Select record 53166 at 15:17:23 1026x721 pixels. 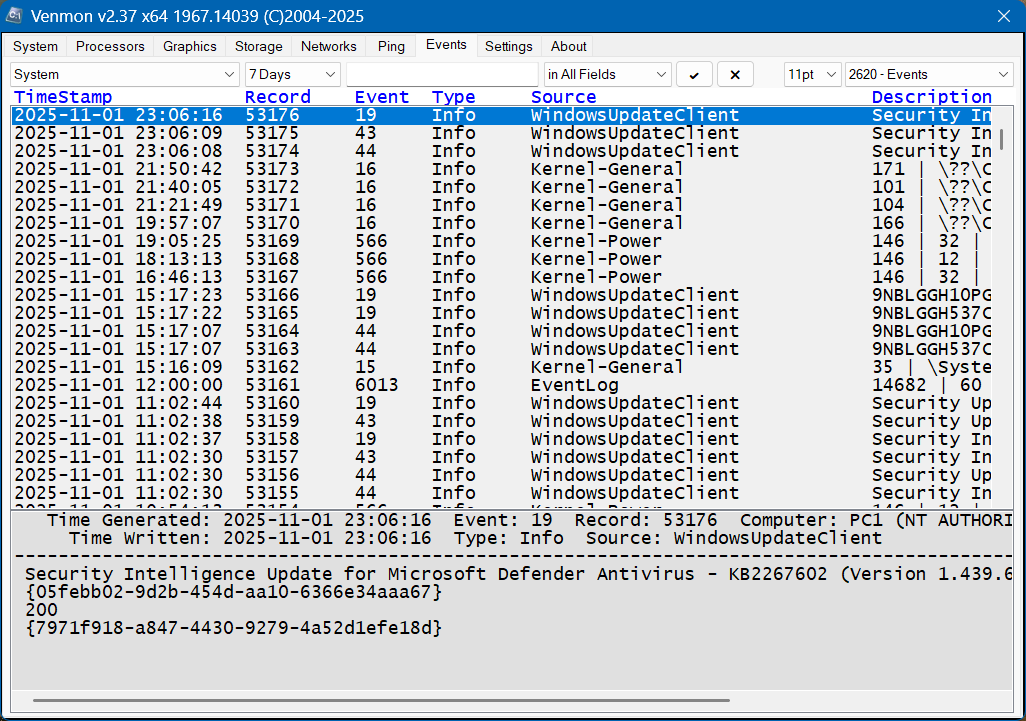pos(502,295)
